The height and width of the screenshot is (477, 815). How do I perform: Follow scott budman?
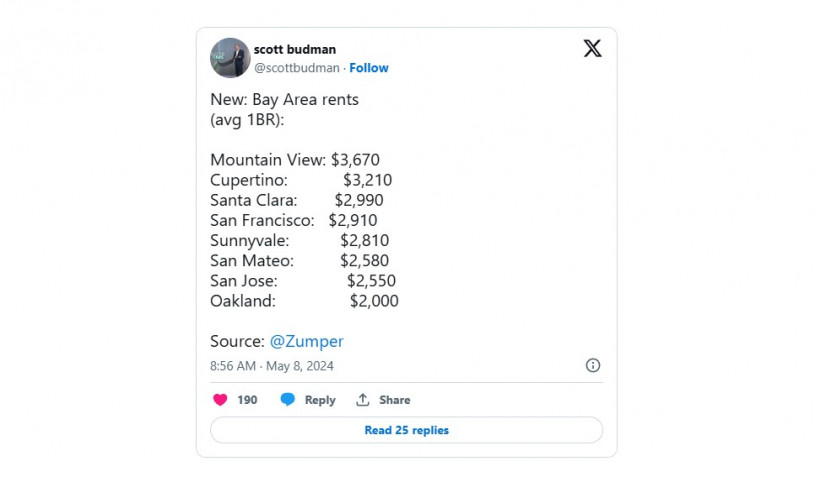click(369, 68)
